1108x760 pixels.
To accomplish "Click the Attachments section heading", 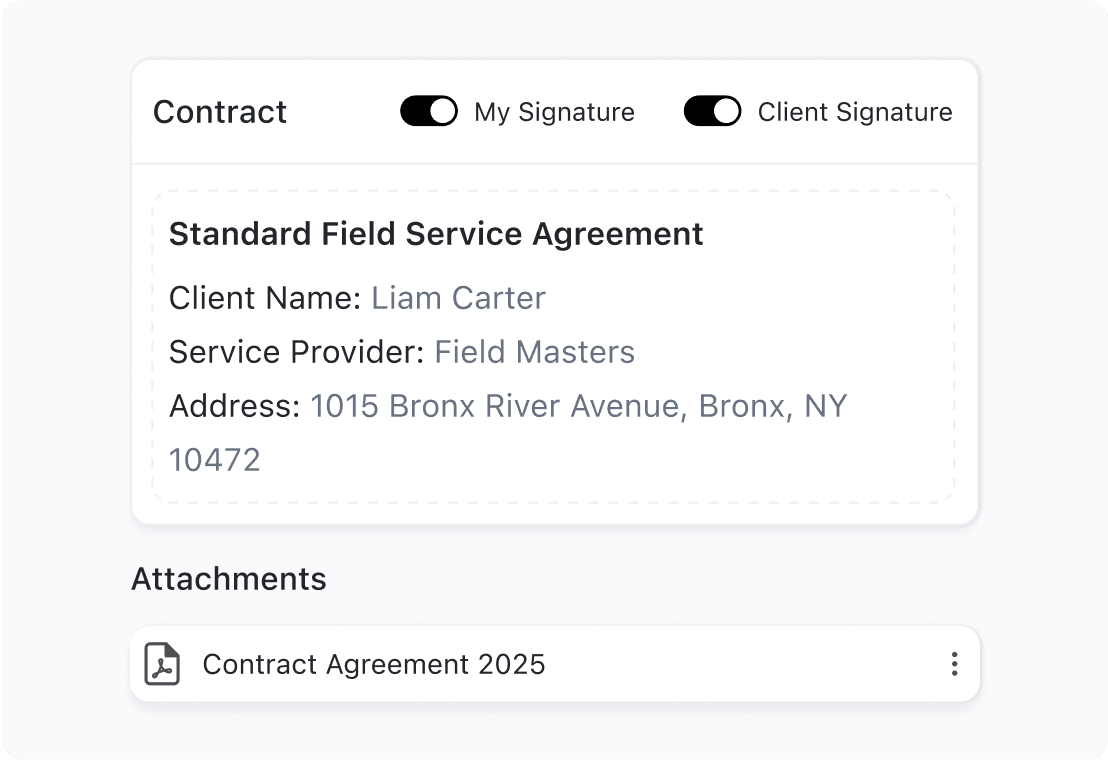I will pyautogui.click(x=228, y=578).
